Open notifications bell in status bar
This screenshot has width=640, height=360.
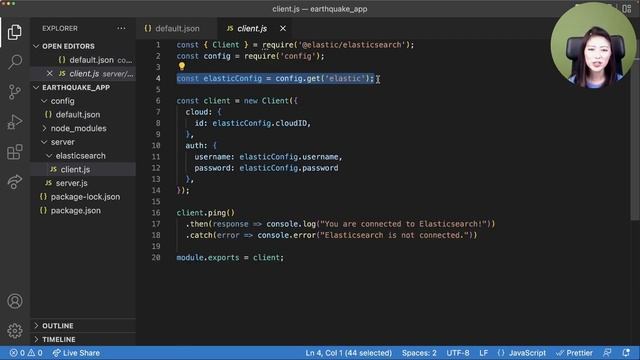click(626, 353)
